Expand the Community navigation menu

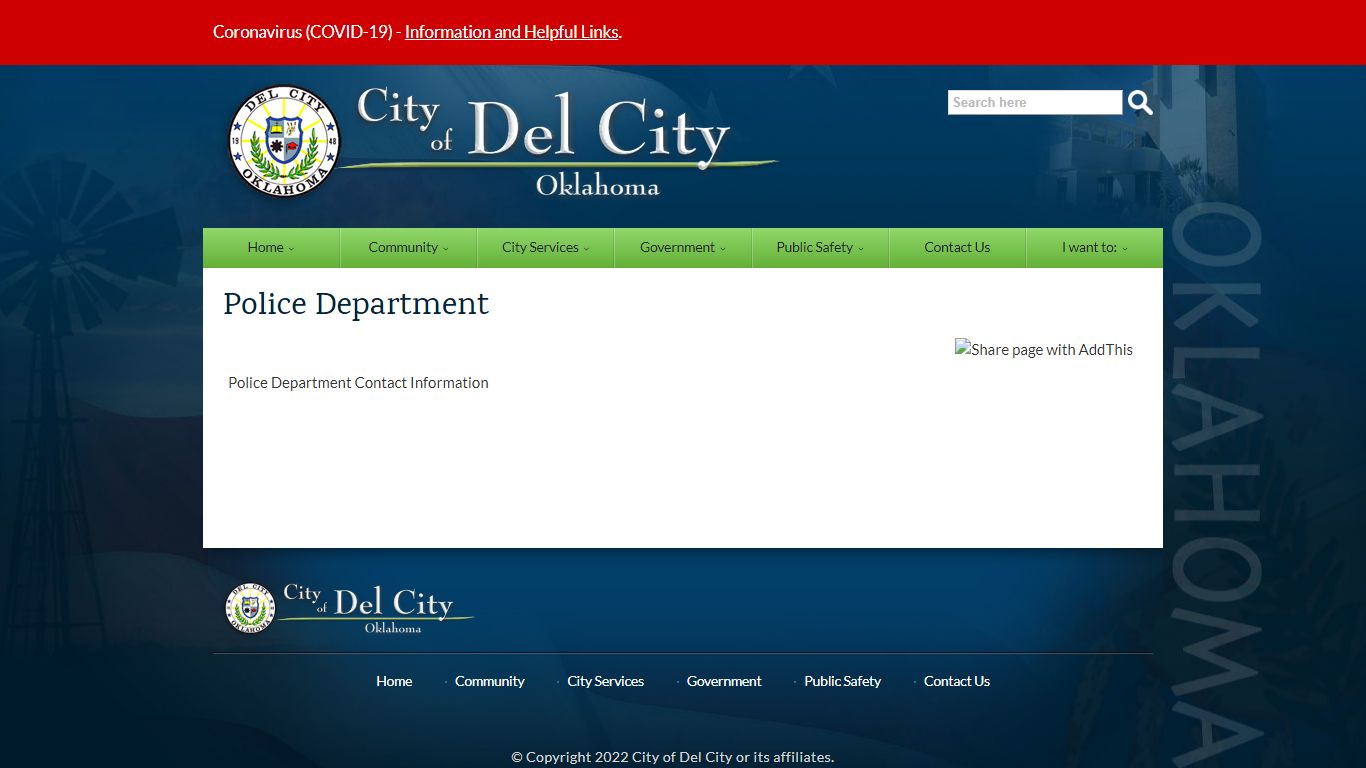[x=408, y=248]
